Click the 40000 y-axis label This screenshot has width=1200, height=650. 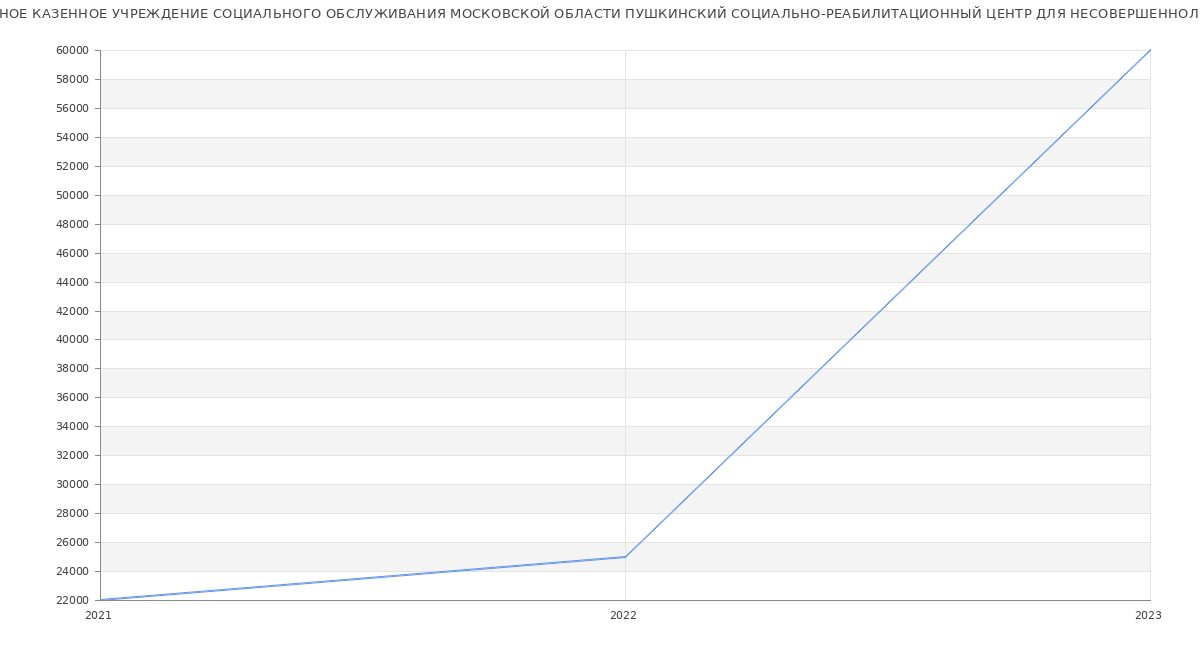click(x=72, y=340)
